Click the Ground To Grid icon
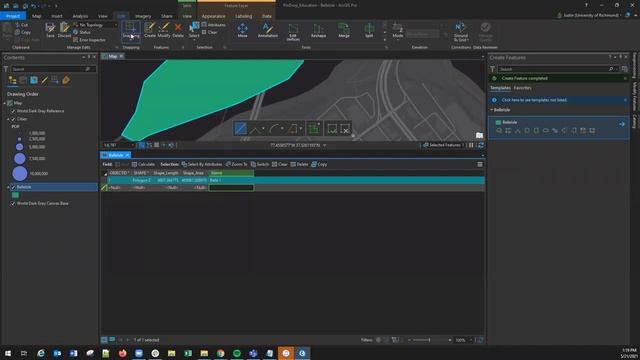The image size is (640, 360). (461, 32)
